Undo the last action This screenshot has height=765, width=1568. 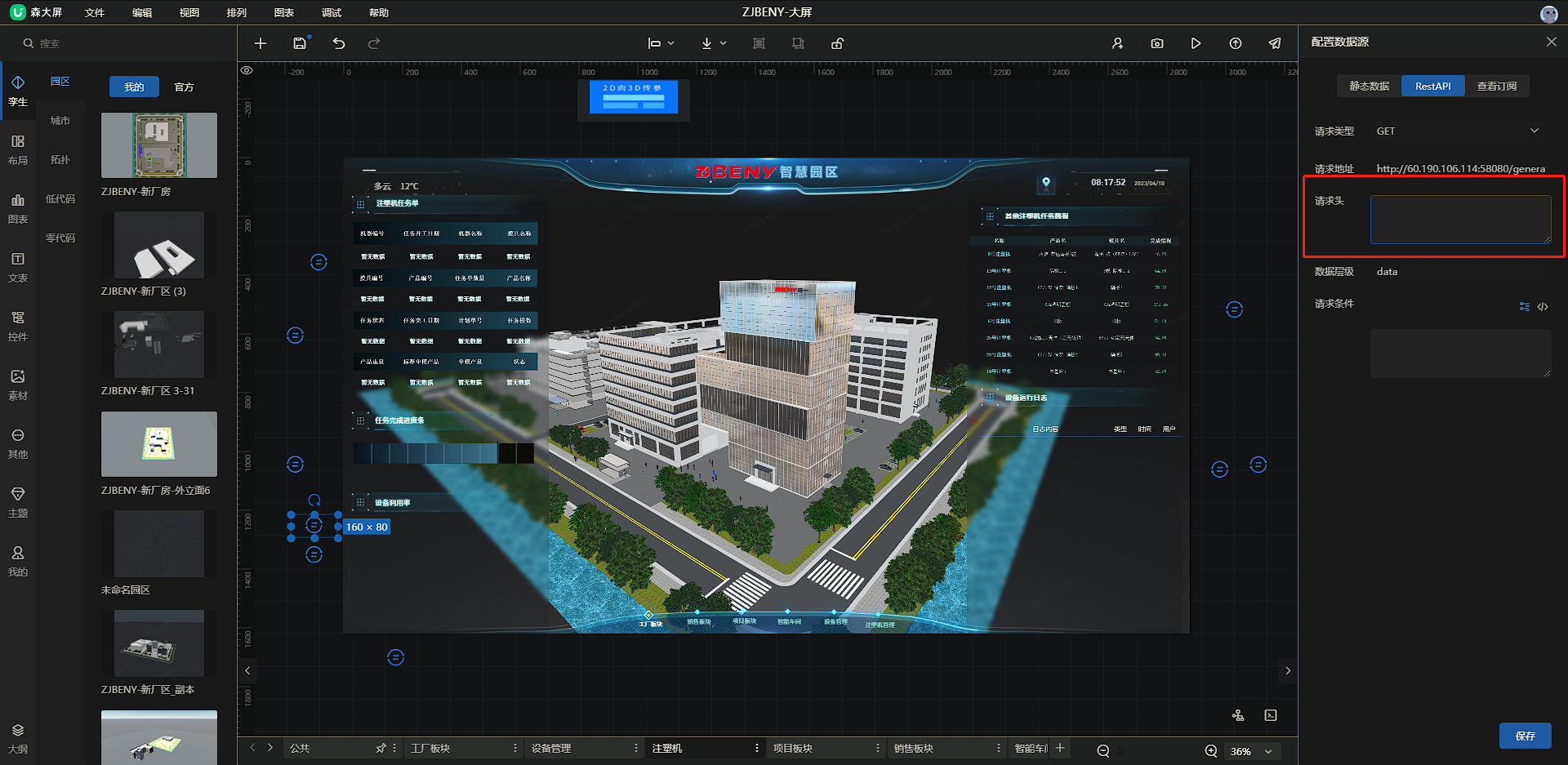339,43
